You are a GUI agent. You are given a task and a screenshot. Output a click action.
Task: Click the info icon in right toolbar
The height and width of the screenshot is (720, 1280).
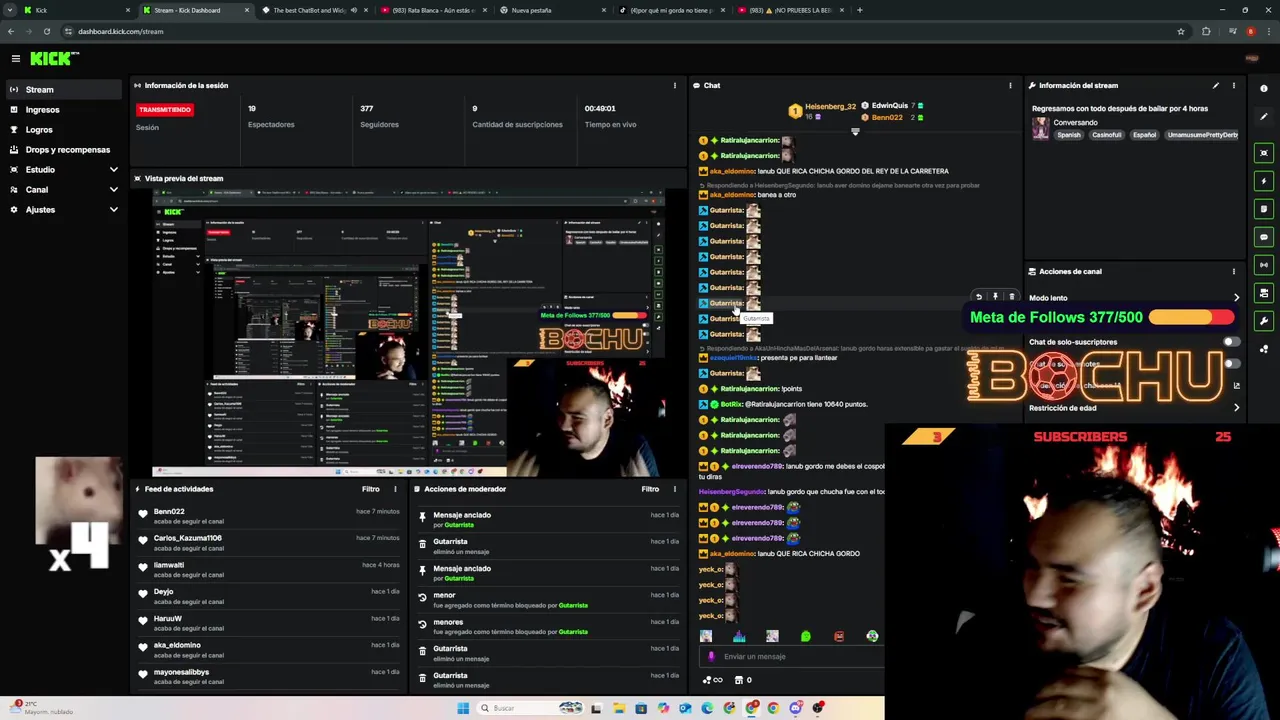pos(1264,89)
